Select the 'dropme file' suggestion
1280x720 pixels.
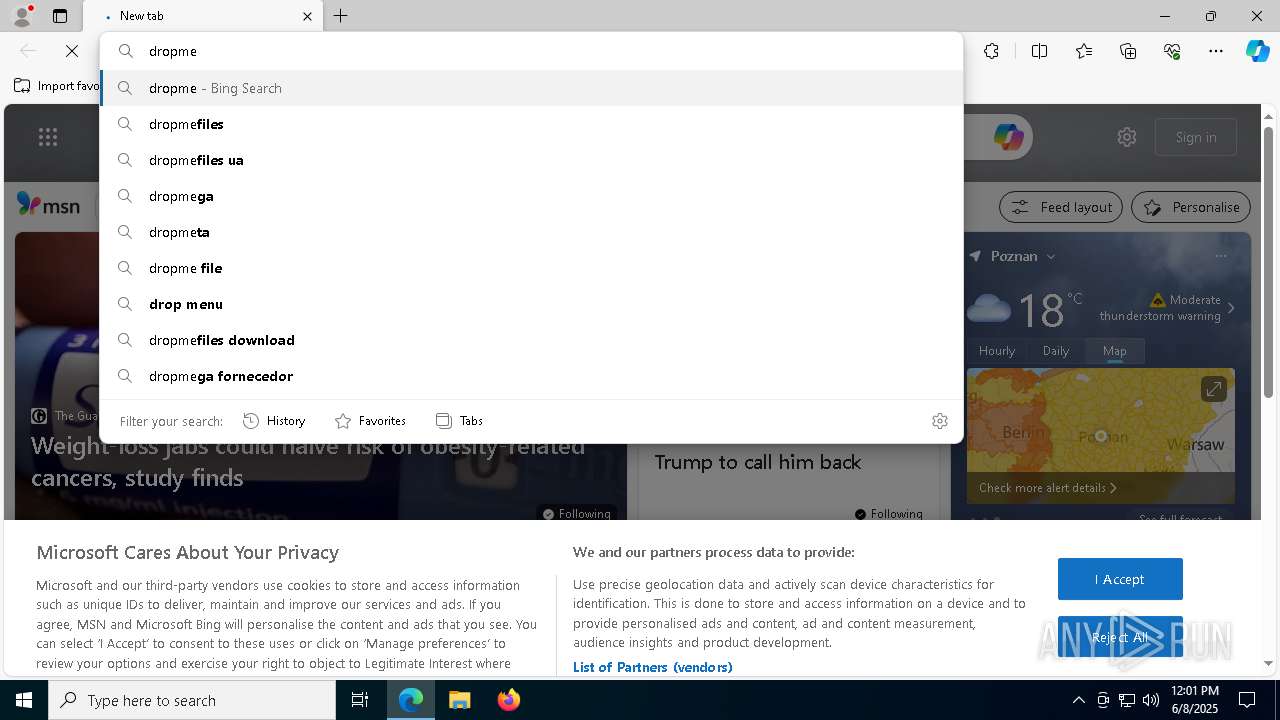tap(531, 268)
